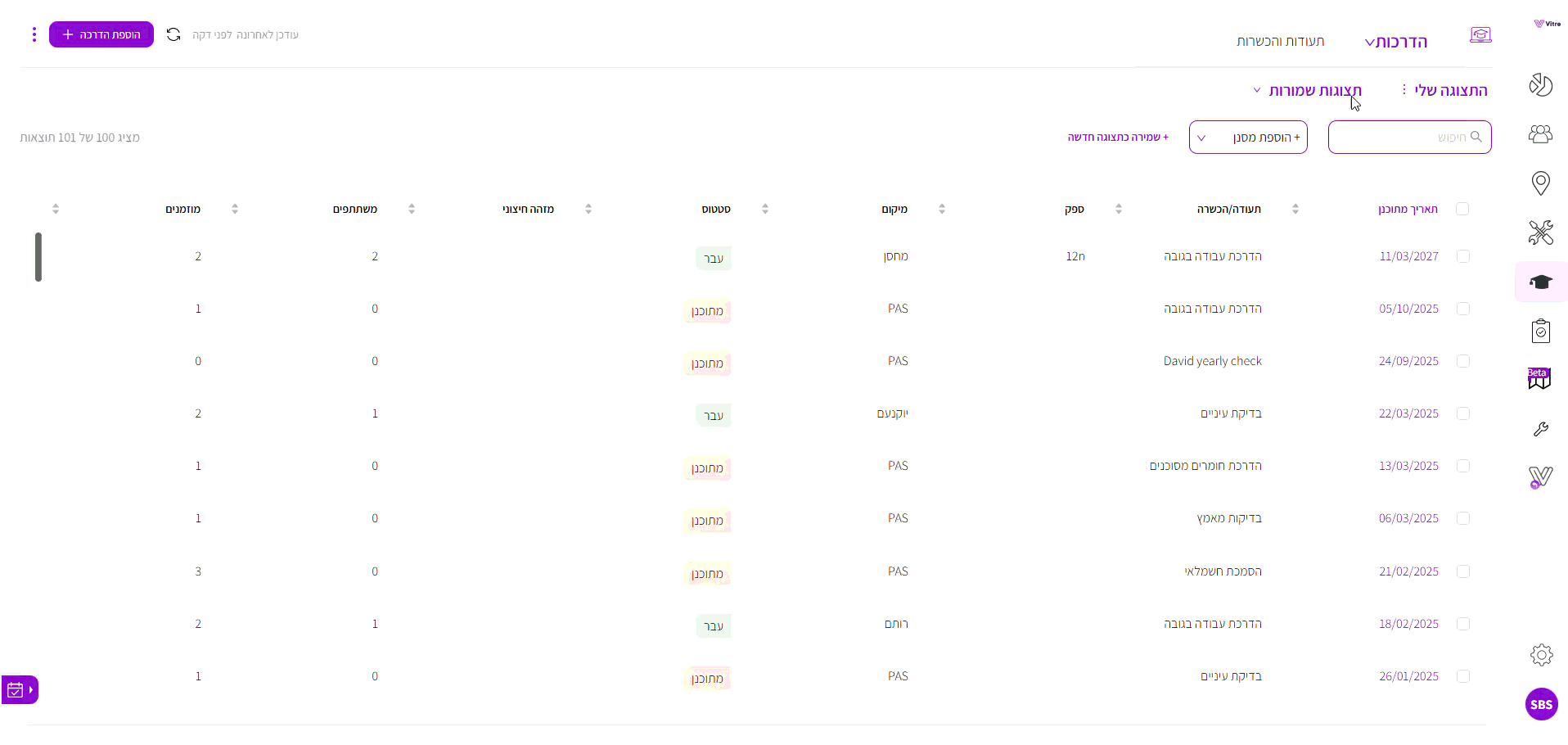Open the Beta map sidebar icon
Viewport: 1568px width, 745px height.
click(1539, 379)
